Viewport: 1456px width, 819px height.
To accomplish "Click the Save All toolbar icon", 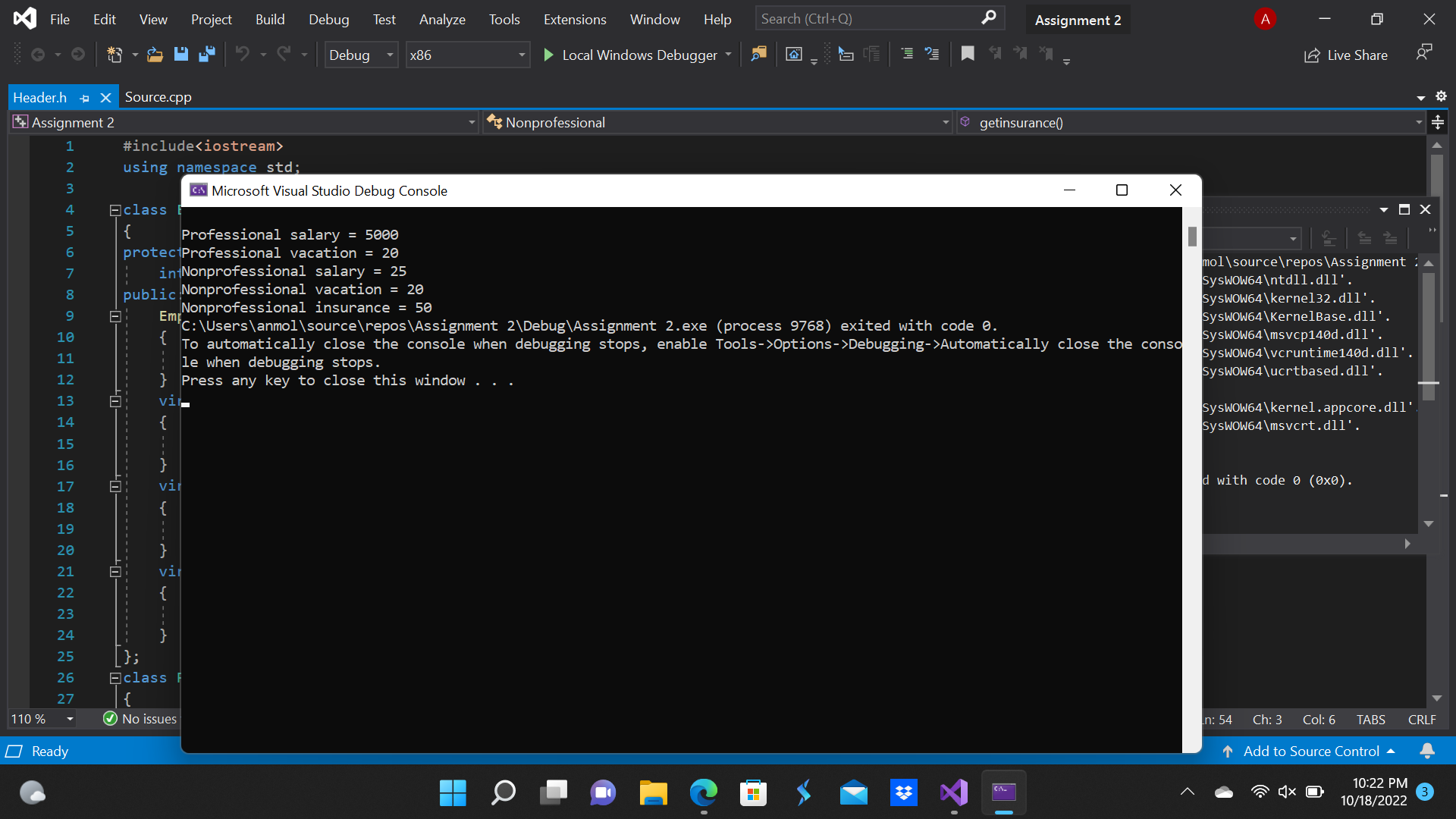I will tap(206, 55).
